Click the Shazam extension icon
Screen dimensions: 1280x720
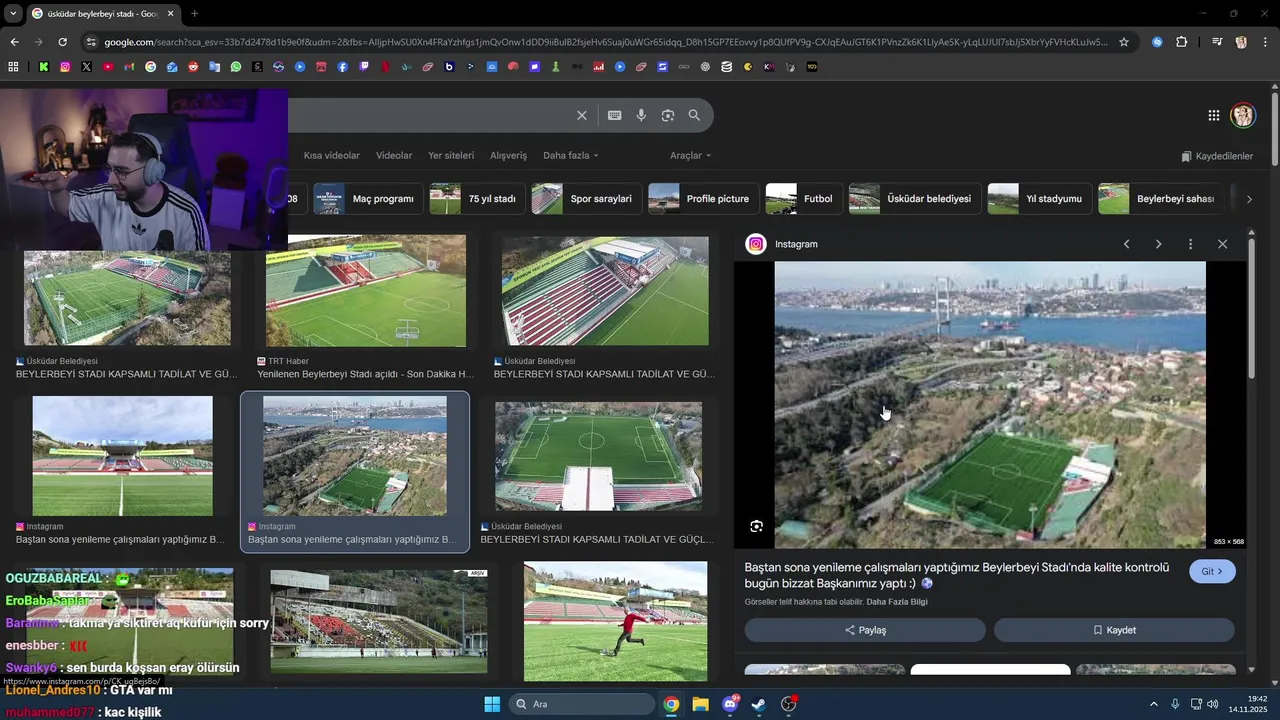(1157, 42)
